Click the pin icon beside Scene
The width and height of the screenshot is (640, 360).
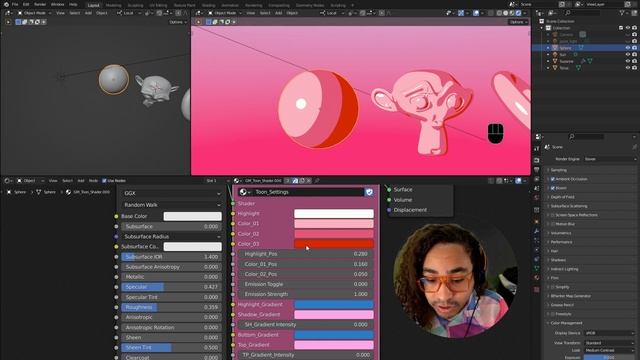coord(634,147)
